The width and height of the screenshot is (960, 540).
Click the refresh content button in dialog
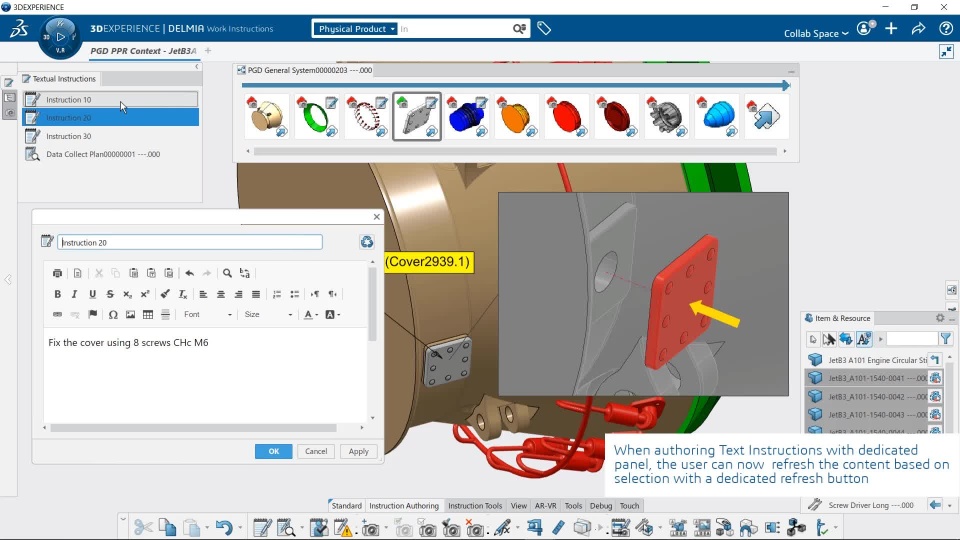coord(367,242)
